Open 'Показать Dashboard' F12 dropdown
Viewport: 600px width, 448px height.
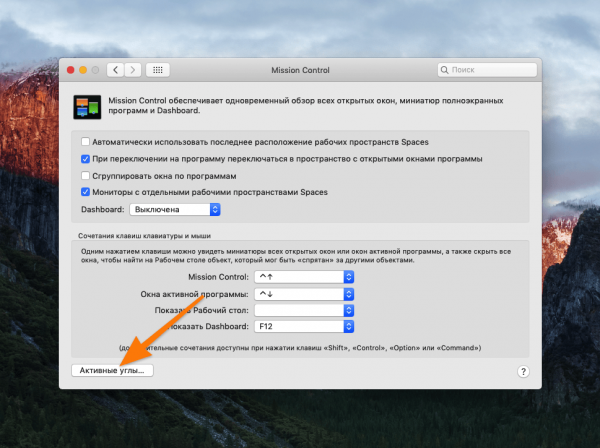tap(304, 326)
